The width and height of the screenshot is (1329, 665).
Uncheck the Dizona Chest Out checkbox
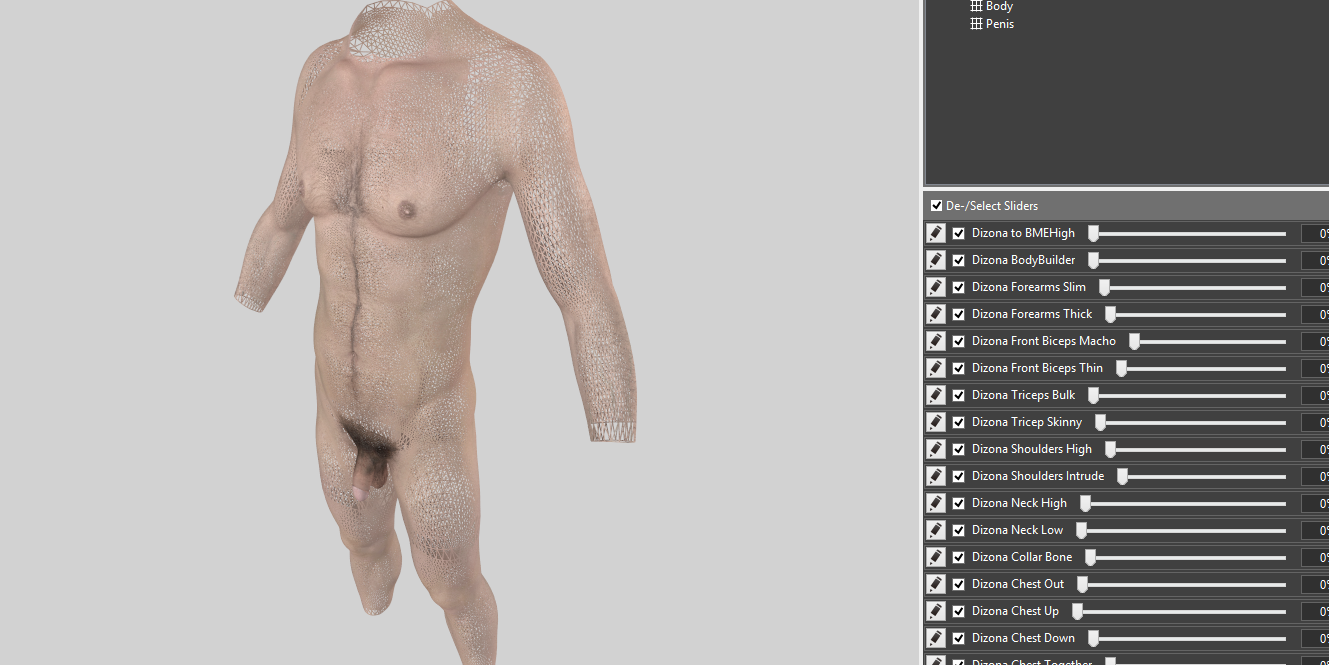959,584
